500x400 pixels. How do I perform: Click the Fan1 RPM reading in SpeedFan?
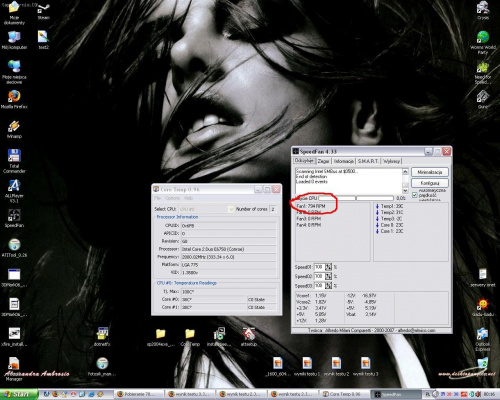pyautogui.click(x=311, y=206)
